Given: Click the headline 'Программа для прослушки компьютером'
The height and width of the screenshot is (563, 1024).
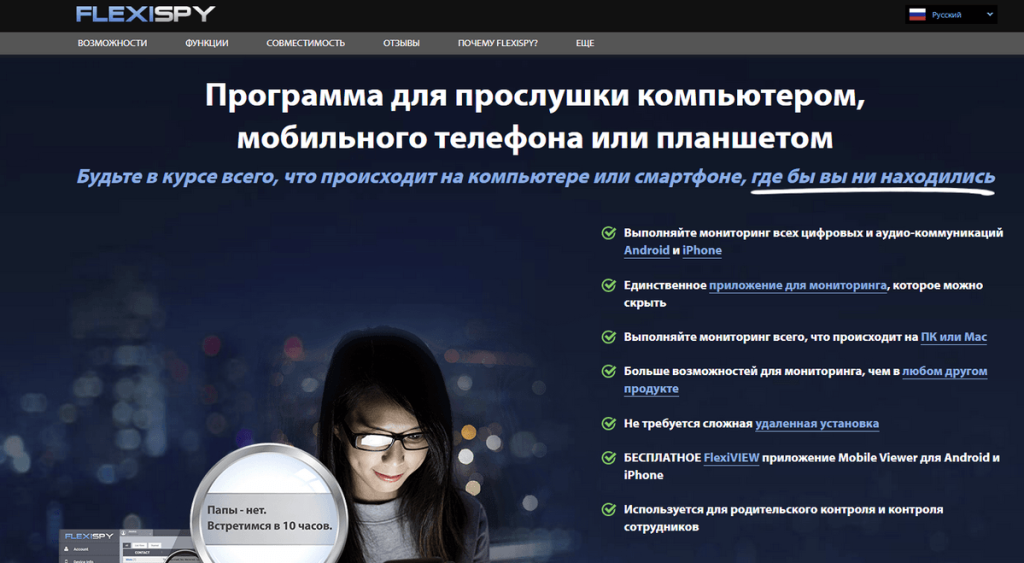Looking at the screenshot, I should coord(535,95).
